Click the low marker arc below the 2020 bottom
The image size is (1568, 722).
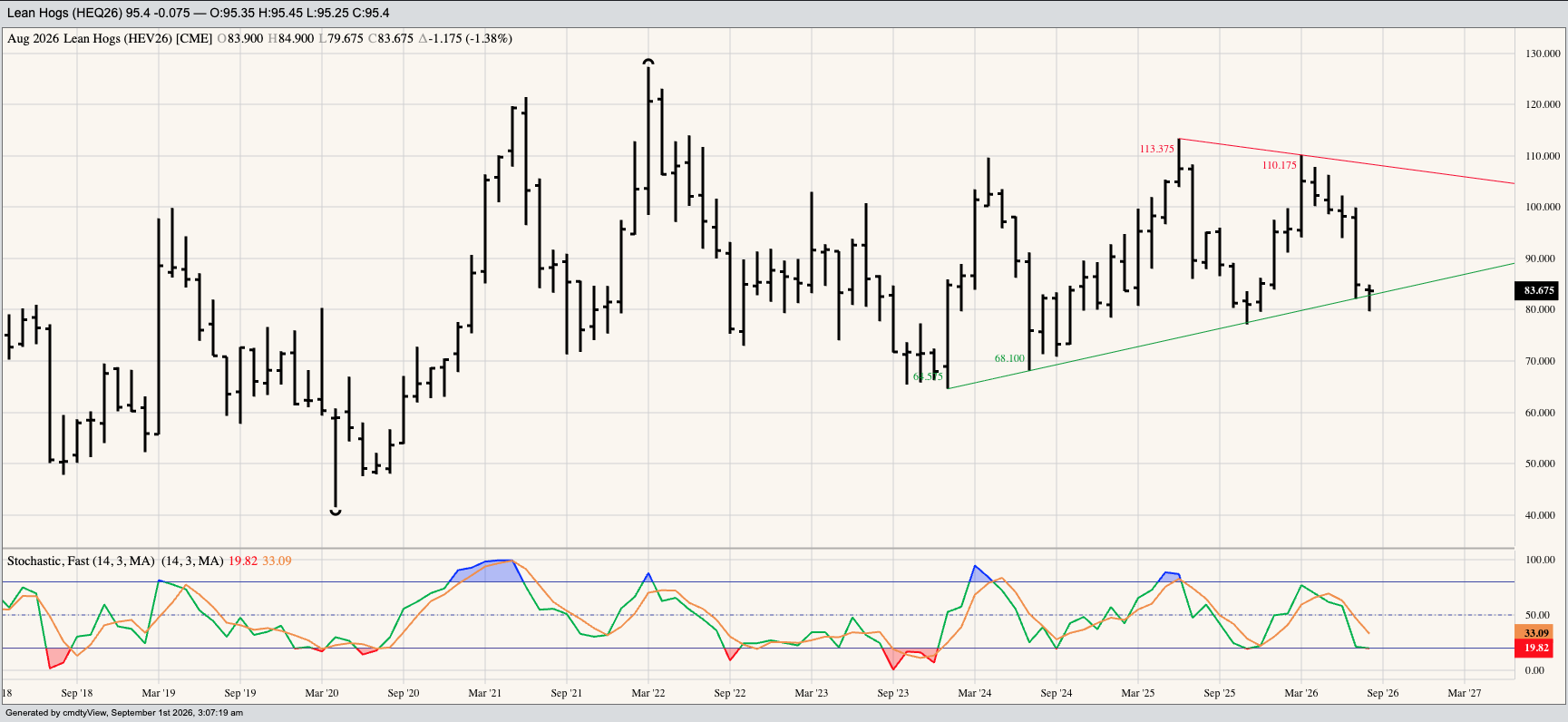coord(336,512)
